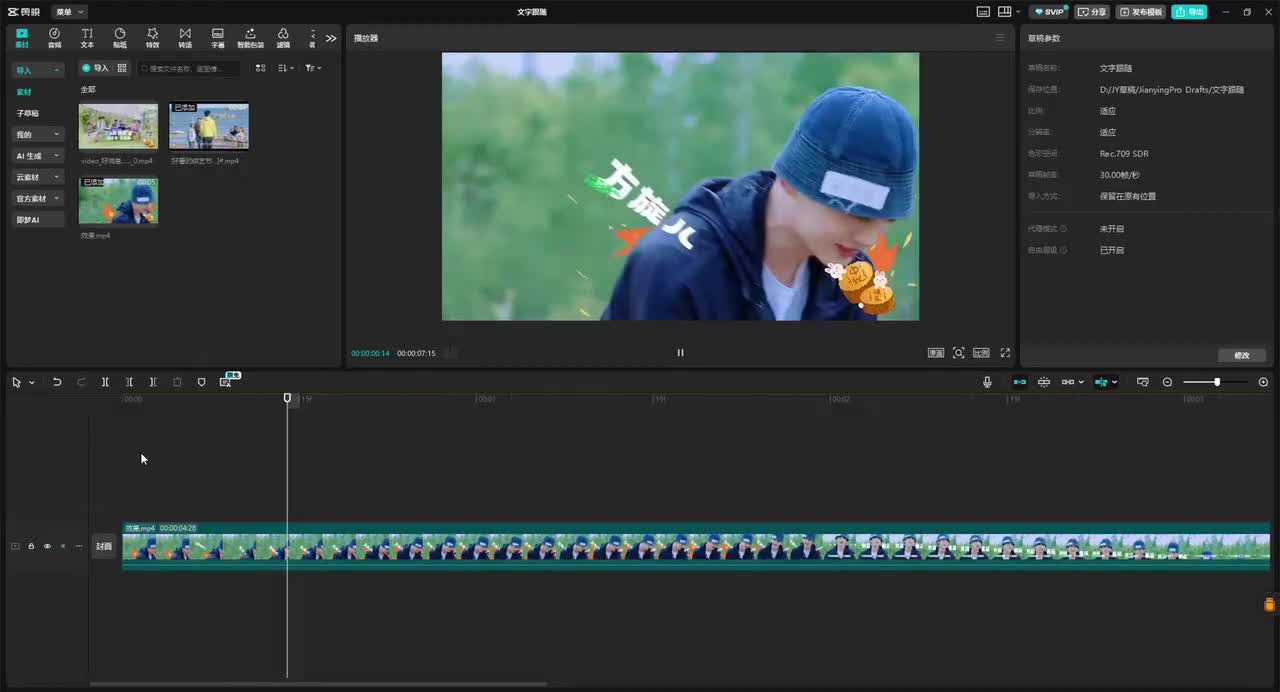Click the 分享 share button

[x=1092, y=12]
